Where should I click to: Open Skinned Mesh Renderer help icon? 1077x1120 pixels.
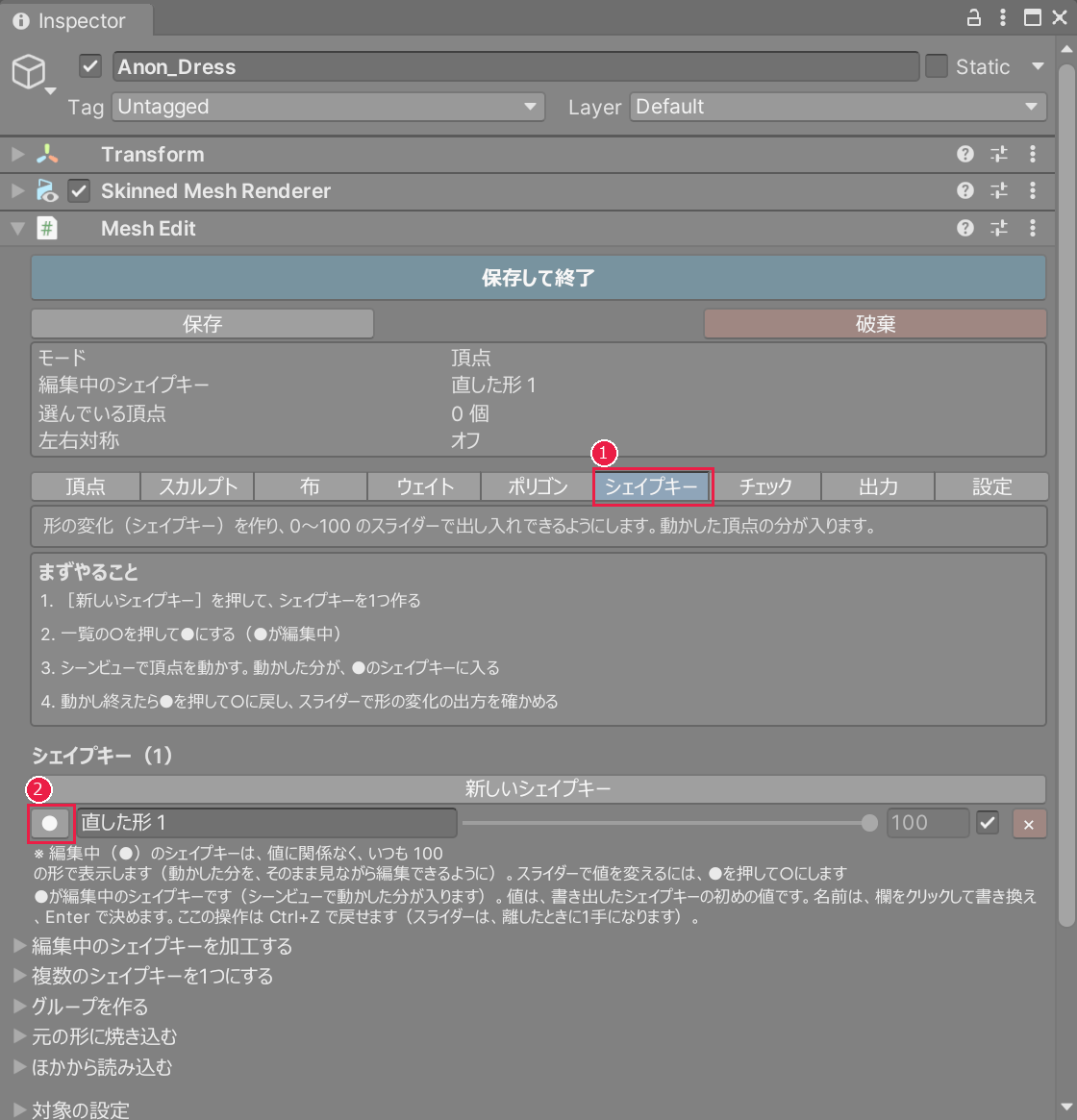coord(964,190)
